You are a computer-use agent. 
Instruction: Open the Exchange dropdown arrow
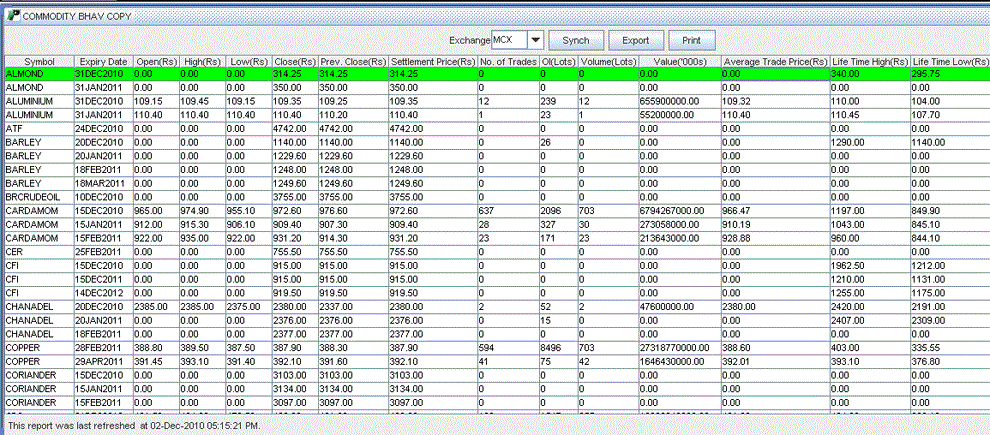[x=535, y=40]
